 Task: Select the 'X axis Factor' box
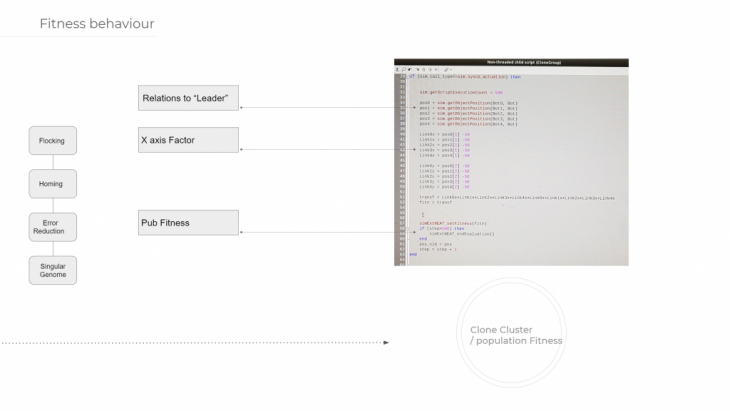[x=188, y=140]
